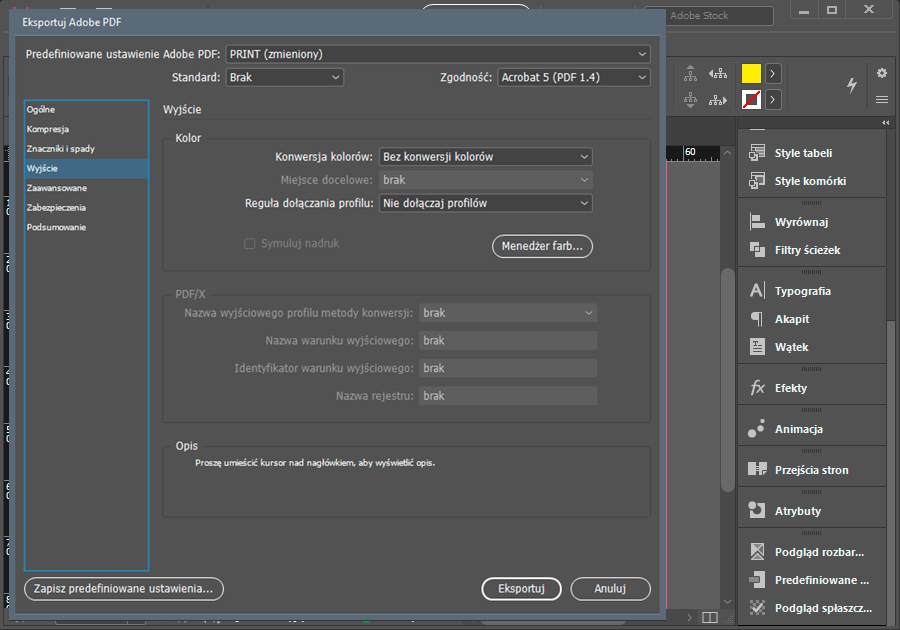The image size is (900, 630).
Task: Open the Style komórki panel icon
Action: click(x=757, y=181)
